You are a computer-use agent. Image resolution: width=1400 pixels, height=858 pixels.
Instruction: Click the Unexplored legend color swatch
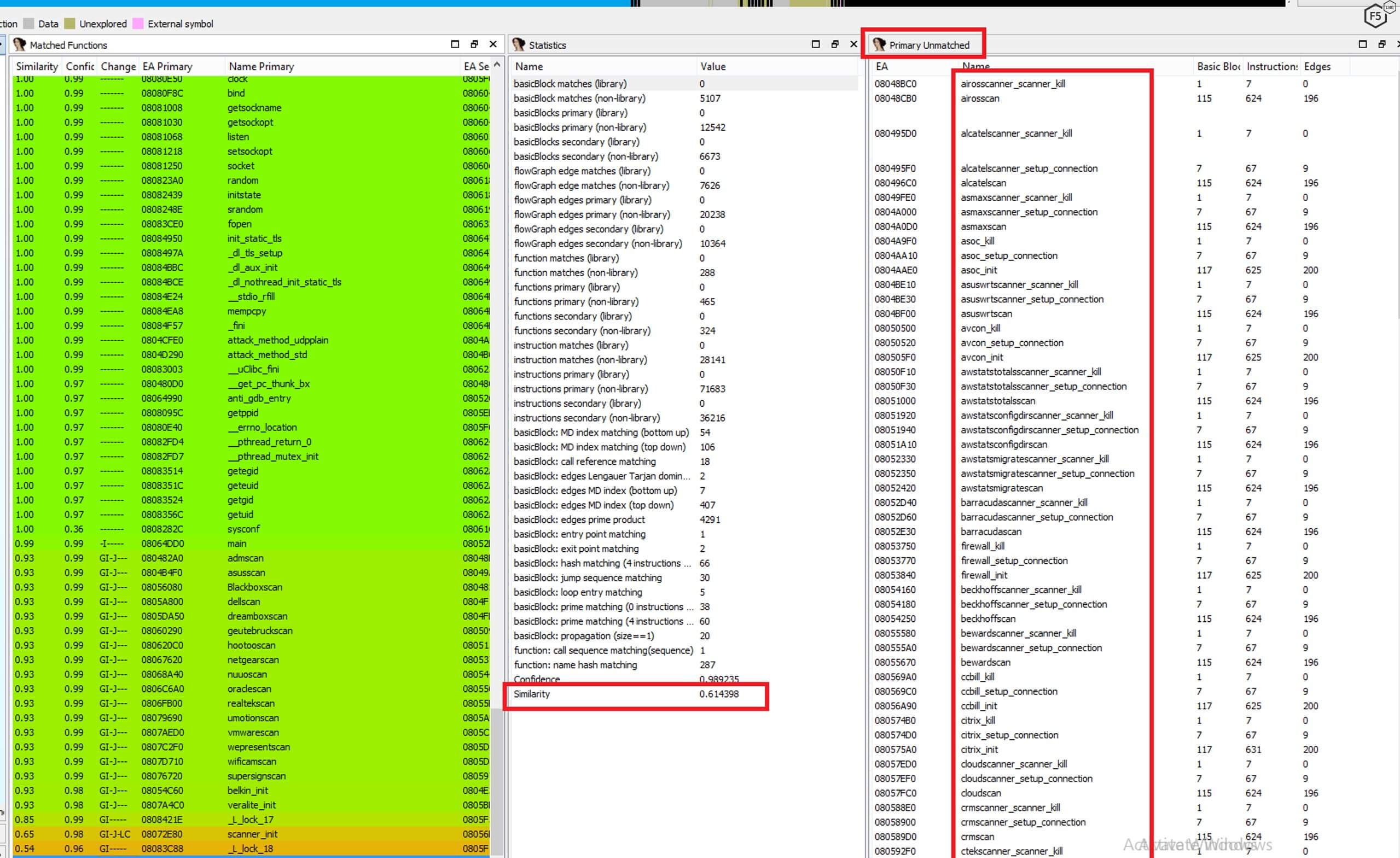click(x=70, y=24)
